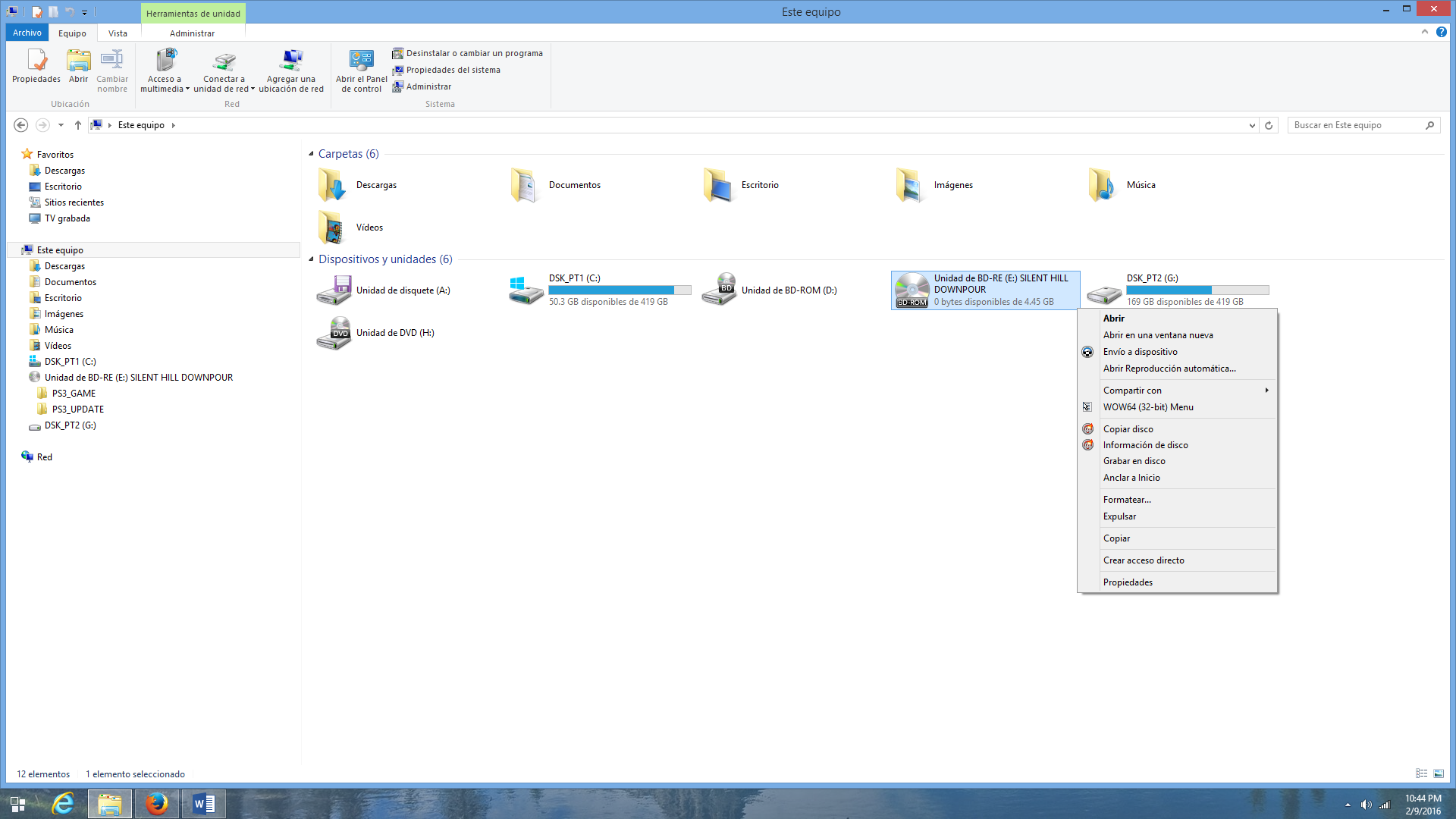Select the Unidad de disquete (A:) icon
The height and width of the screenshot is (819, 1456).
point(334,290)
